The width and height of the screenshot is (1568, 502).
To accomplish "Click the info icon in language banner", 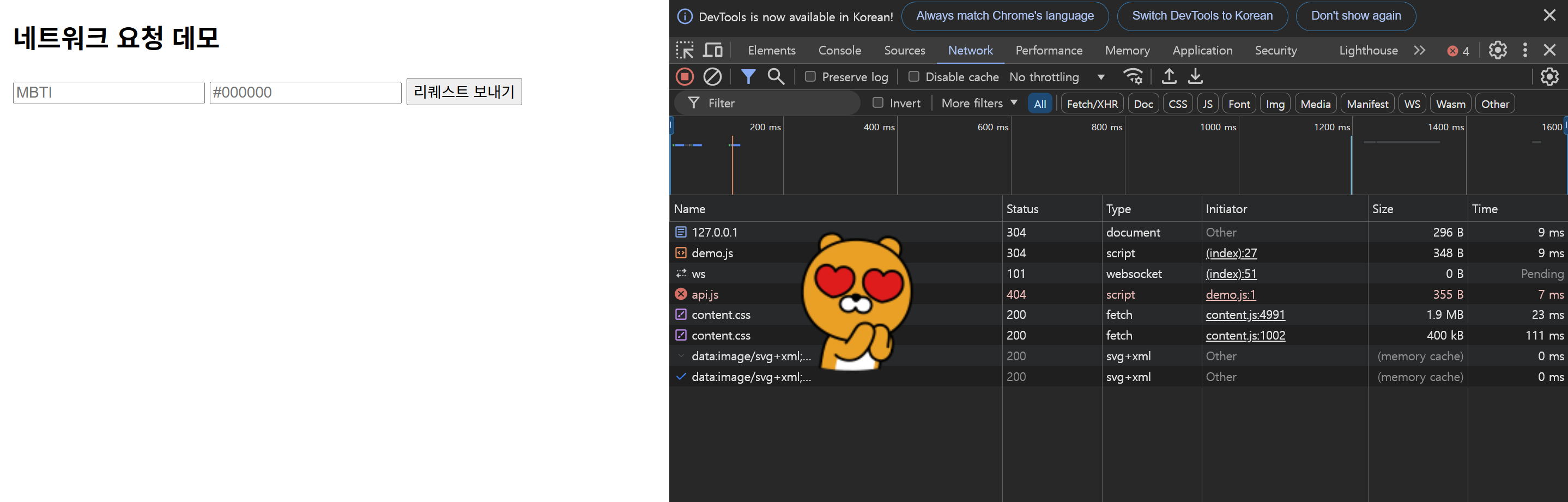I will point(685,16).
